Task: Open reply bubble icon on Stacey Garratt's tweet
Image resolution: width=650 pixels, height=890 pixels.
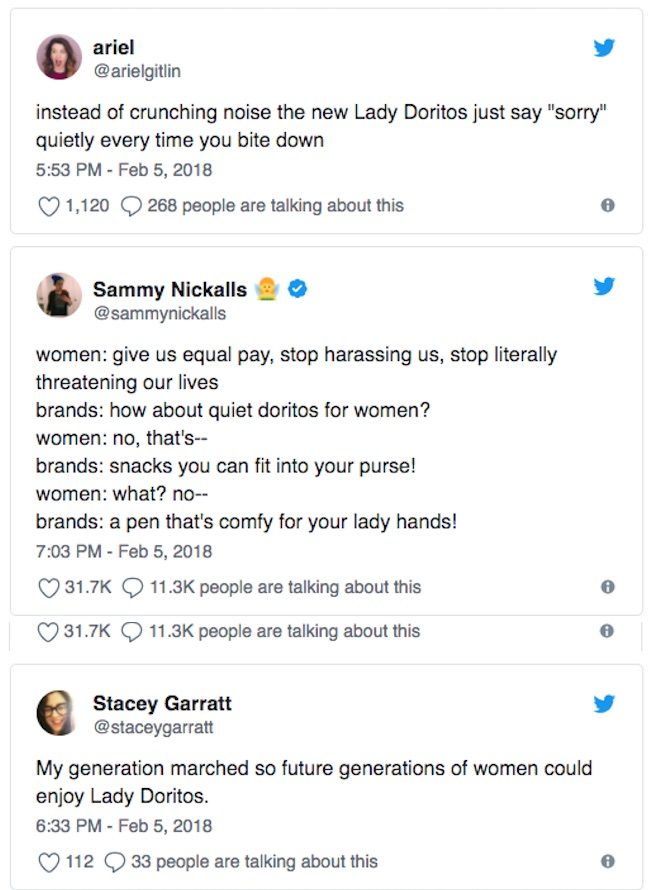Action: pyautogui.click(x=114, y=861)
